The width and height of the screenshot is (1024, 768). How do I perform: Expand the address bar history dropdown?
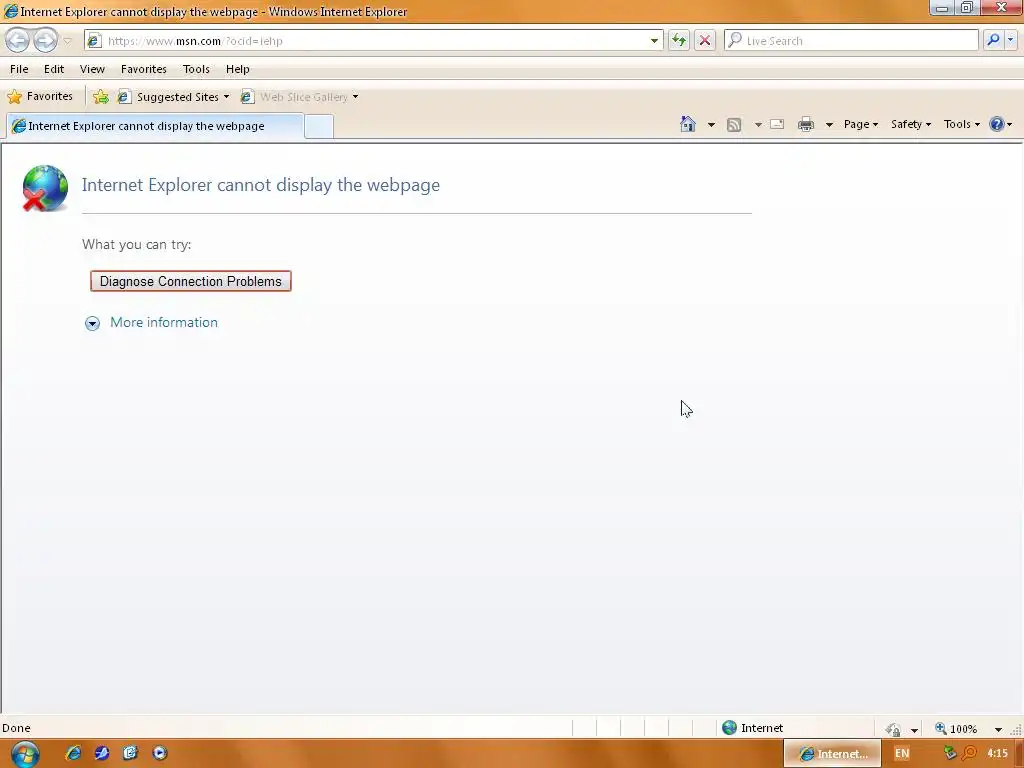pos(654,40)
